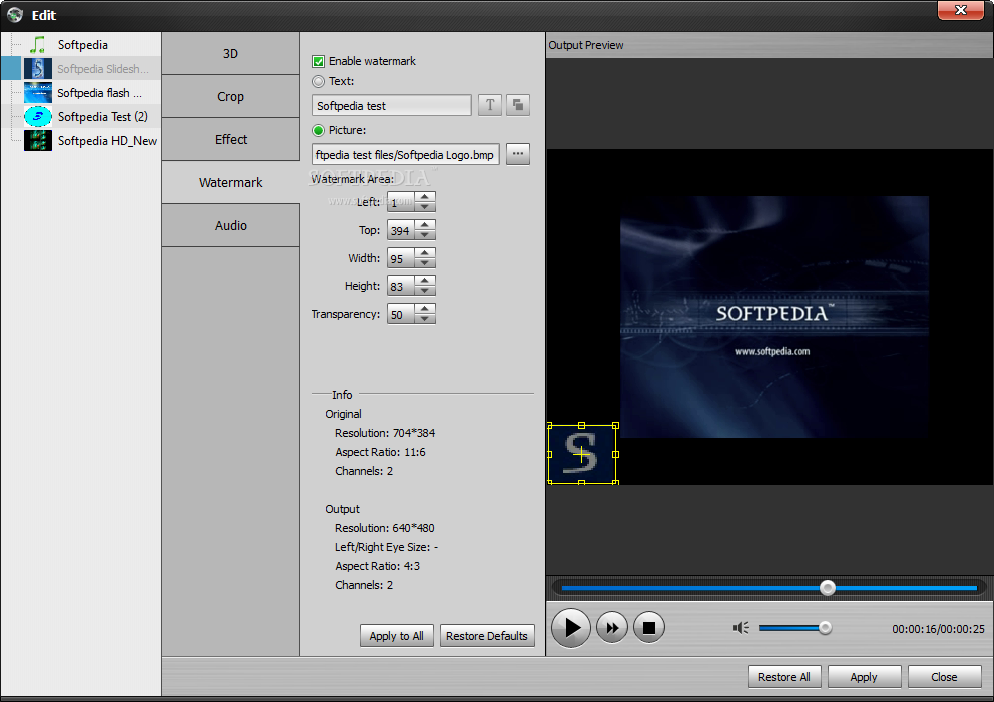
Task: Switch to the 3D tab
Action: [230, 54]
